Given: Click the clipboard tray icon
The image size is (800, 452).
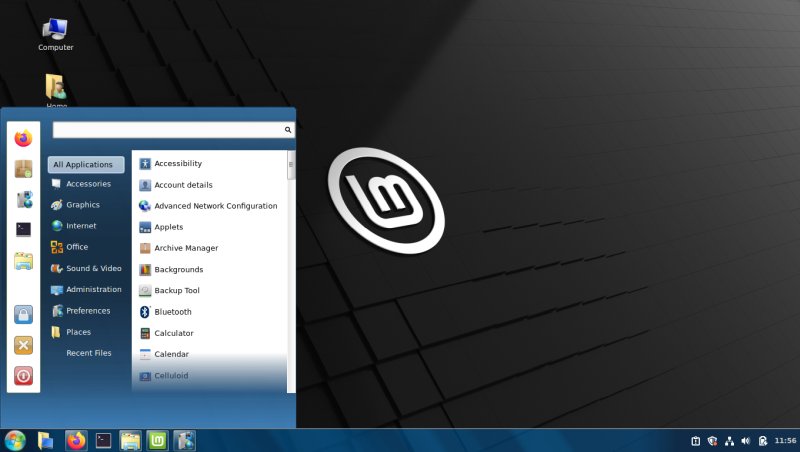Looking at the screenshot, I should coord(695,441).
